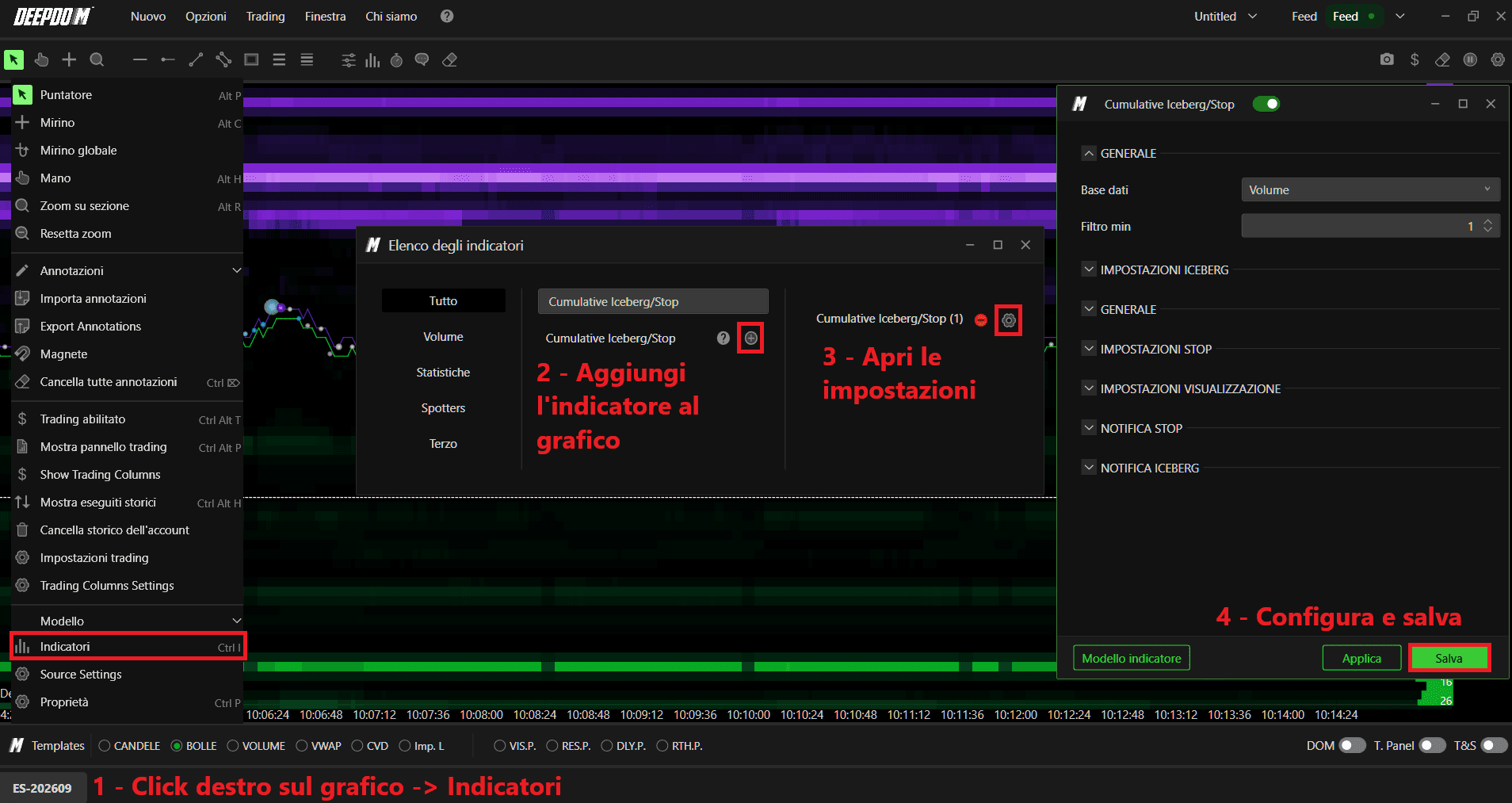
Task: Select the Spotters category in indicator list
Action: [x=443, y=408]
